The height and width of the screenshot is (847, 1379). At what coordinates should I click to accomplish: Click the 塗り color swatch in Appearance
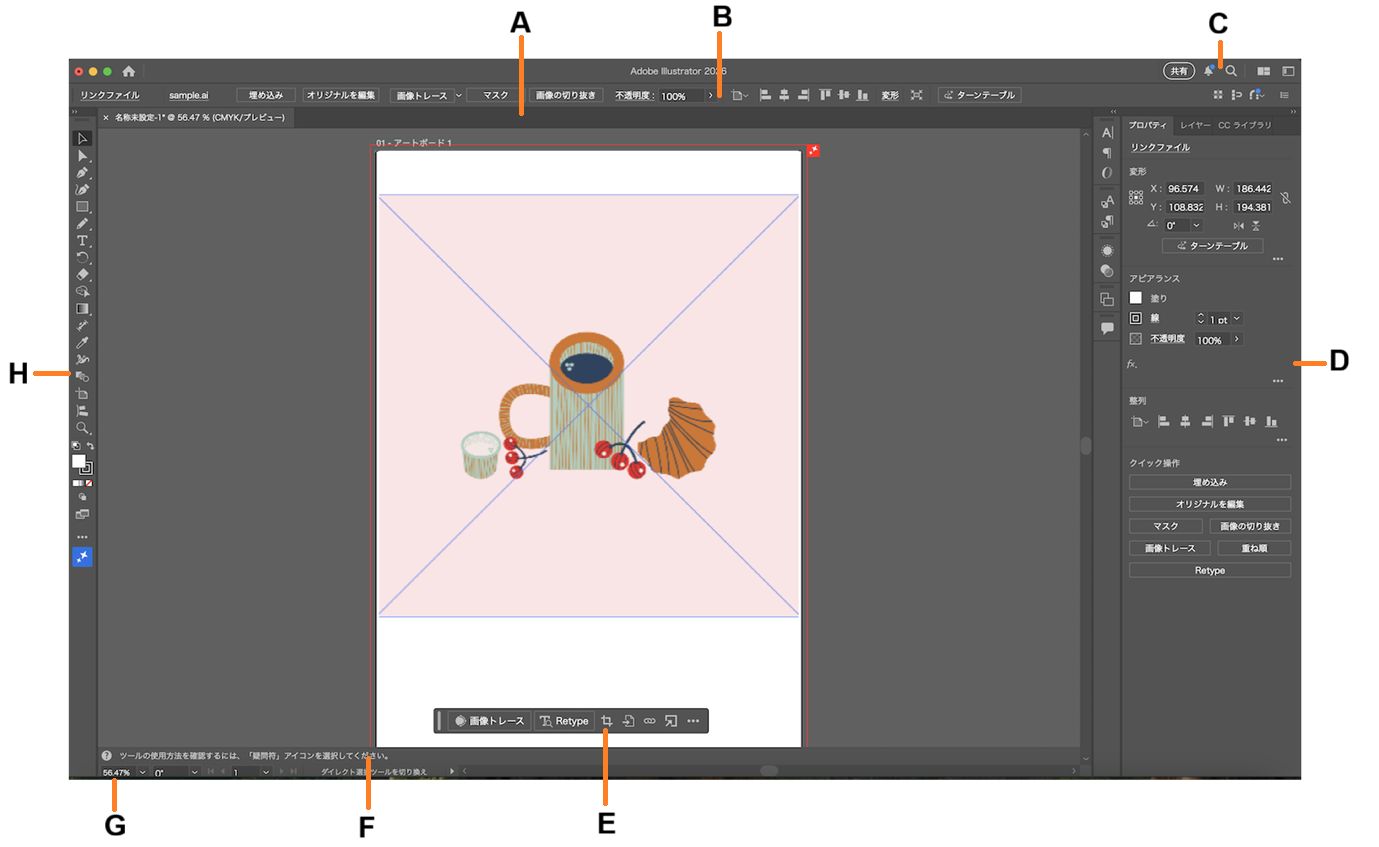coord(1136,297)
